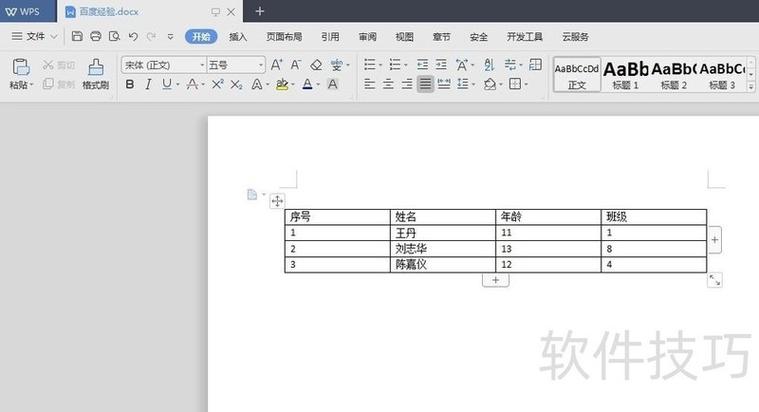Undo the last action
This screenshot has height=412, width=759.
[x=133, y=36]
